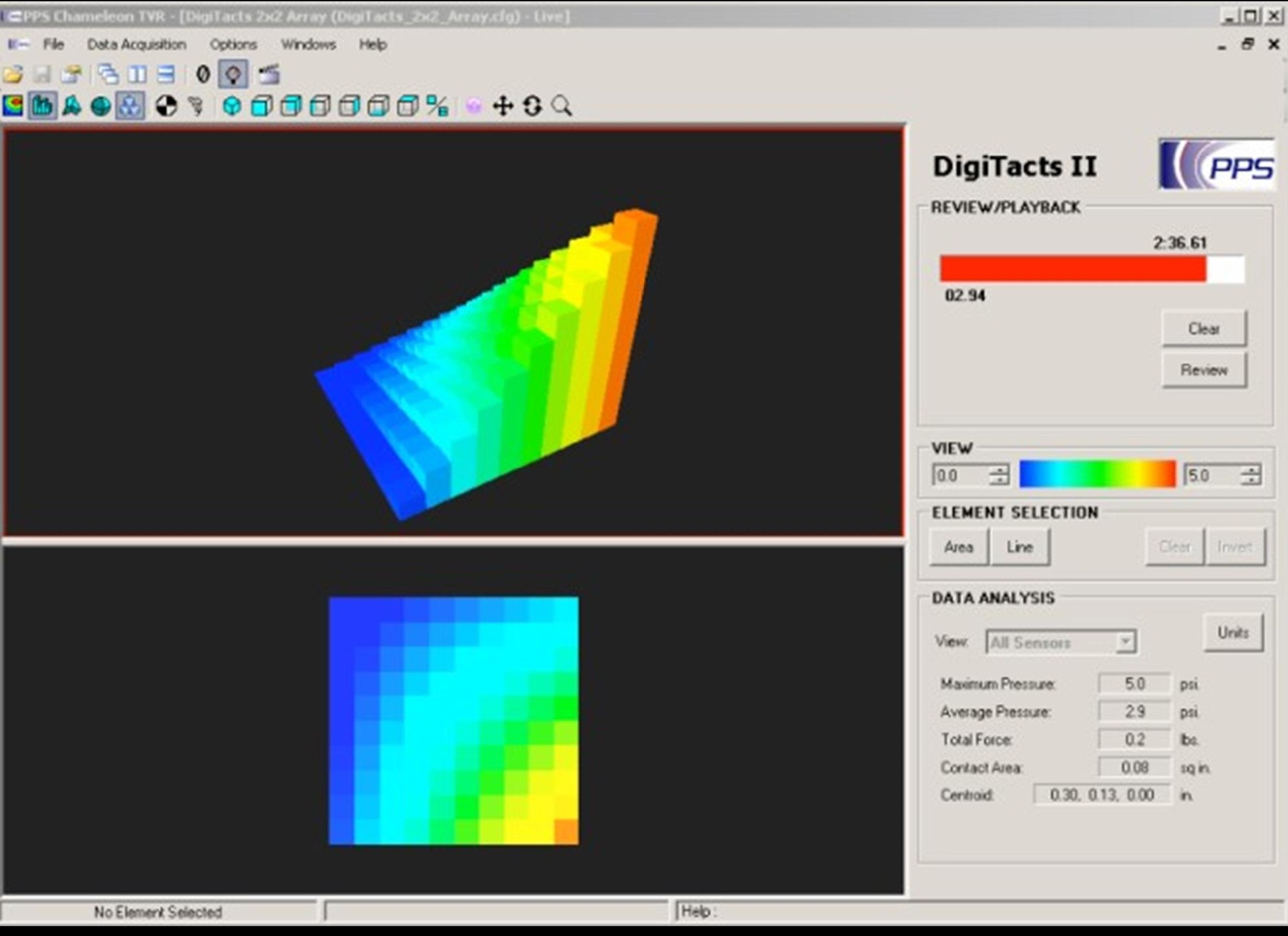Click the Centroid value field

[1102, 795]
